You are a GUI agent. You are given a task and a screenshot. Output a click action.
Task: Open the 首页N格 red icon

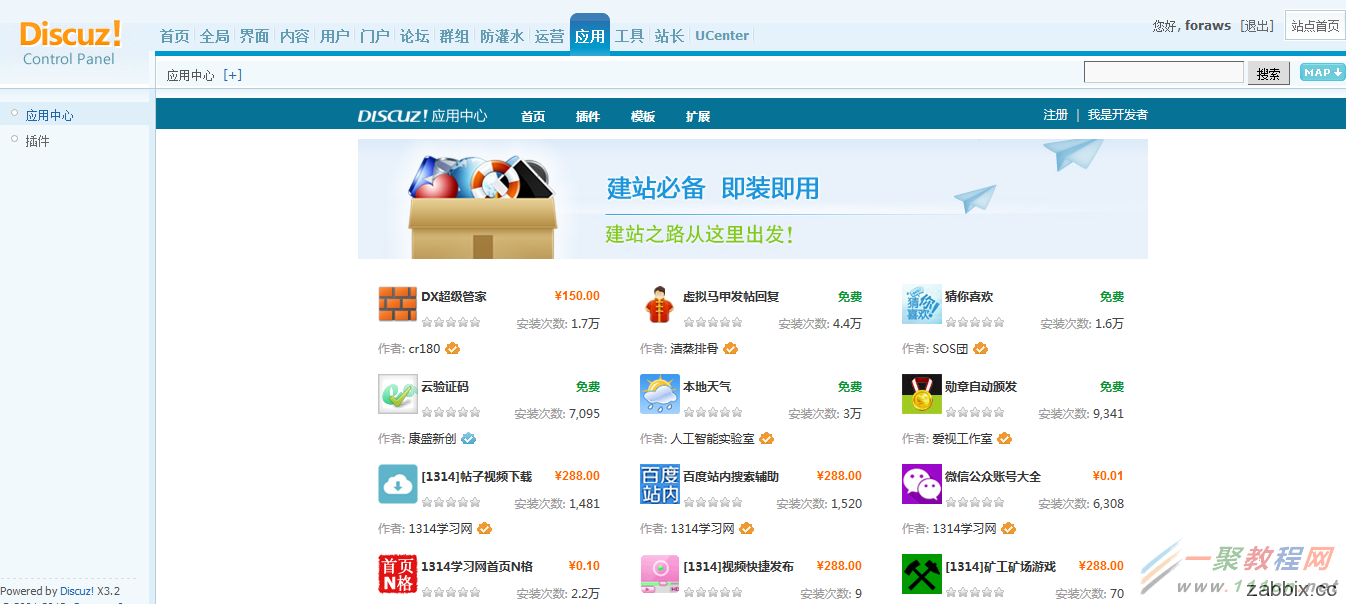tap(397, 574)
